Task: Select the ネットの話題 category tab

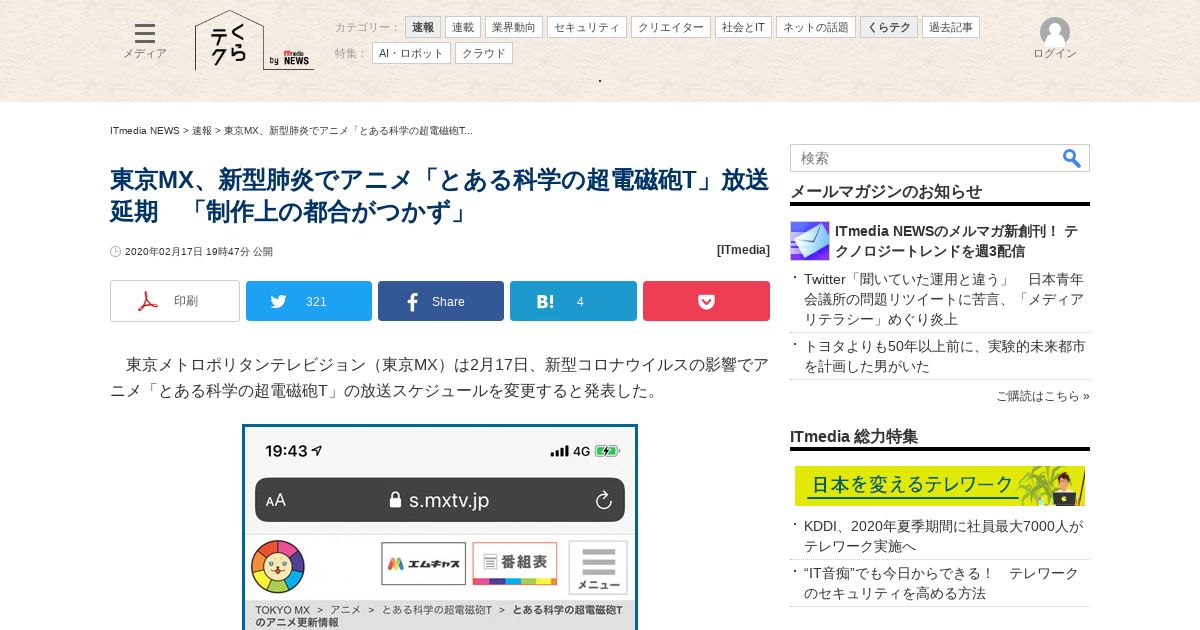Action: click(x=816, y=27)
